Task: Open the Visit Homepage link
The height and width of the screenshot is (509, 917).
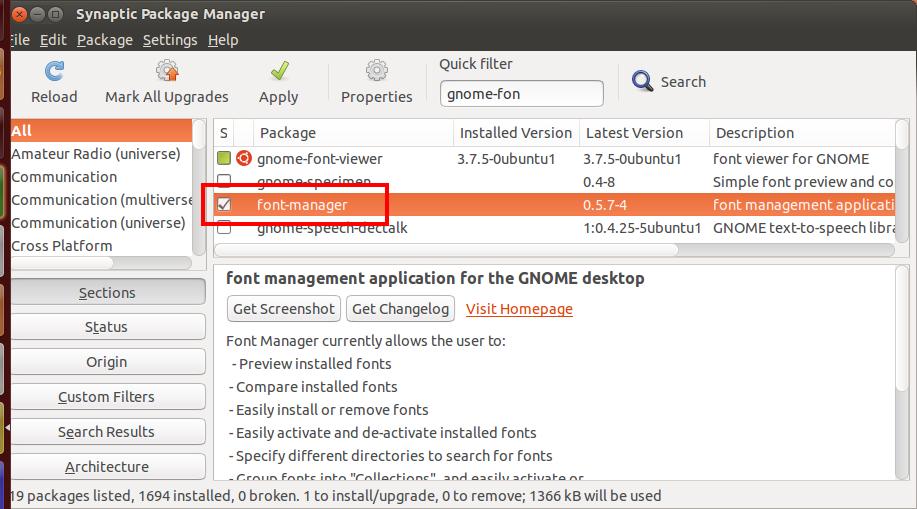Action: (x=519, y=309)
